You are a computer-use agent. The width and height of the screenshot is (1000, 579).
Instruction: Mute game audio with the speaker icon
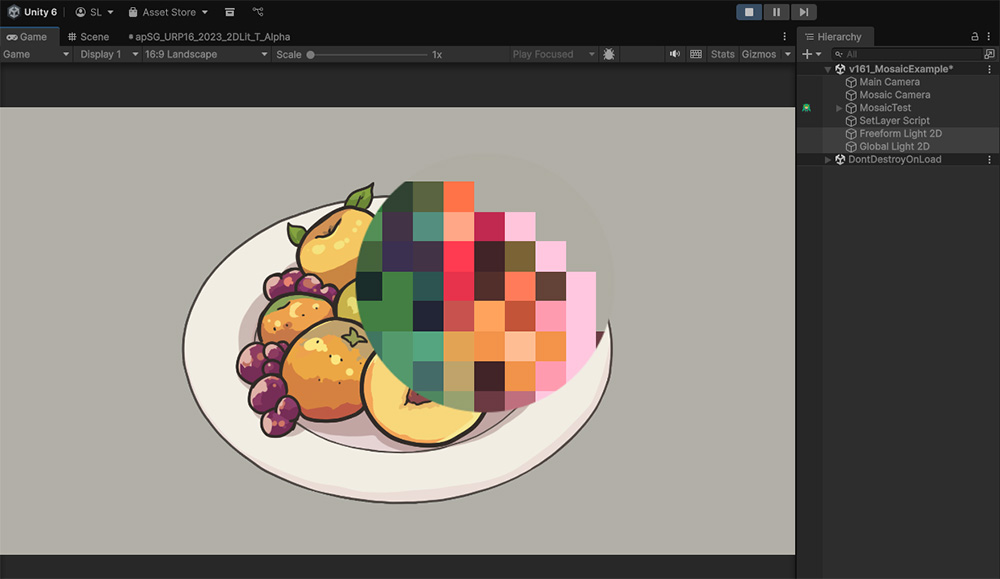(675, 54)
